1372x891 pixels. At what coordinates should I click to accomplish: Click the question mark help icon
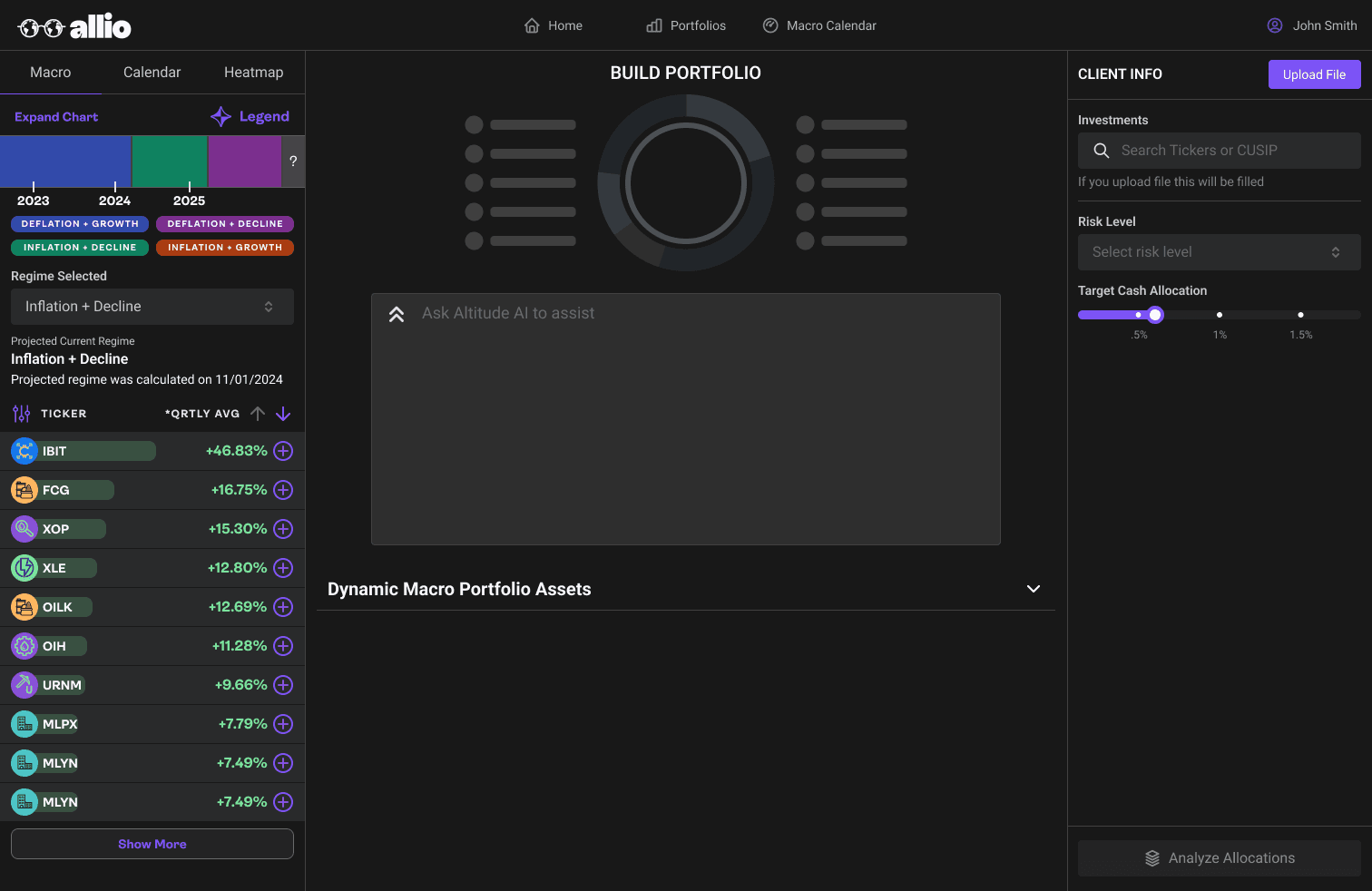pyautogui.click(x=293, y=161)
